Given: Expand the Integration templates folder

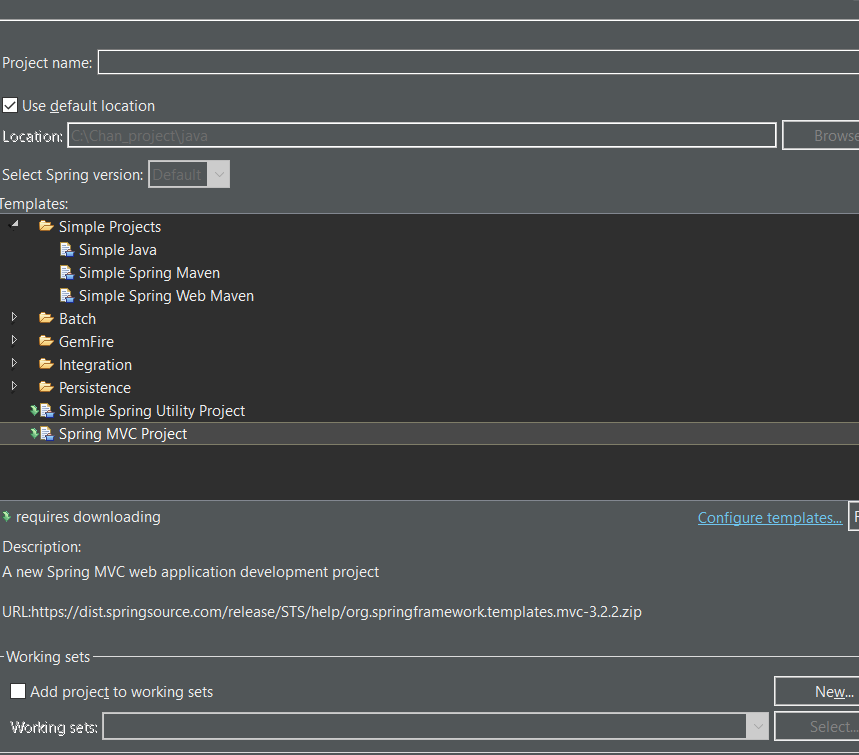Looking at the screenshot, I should (14, 363).
